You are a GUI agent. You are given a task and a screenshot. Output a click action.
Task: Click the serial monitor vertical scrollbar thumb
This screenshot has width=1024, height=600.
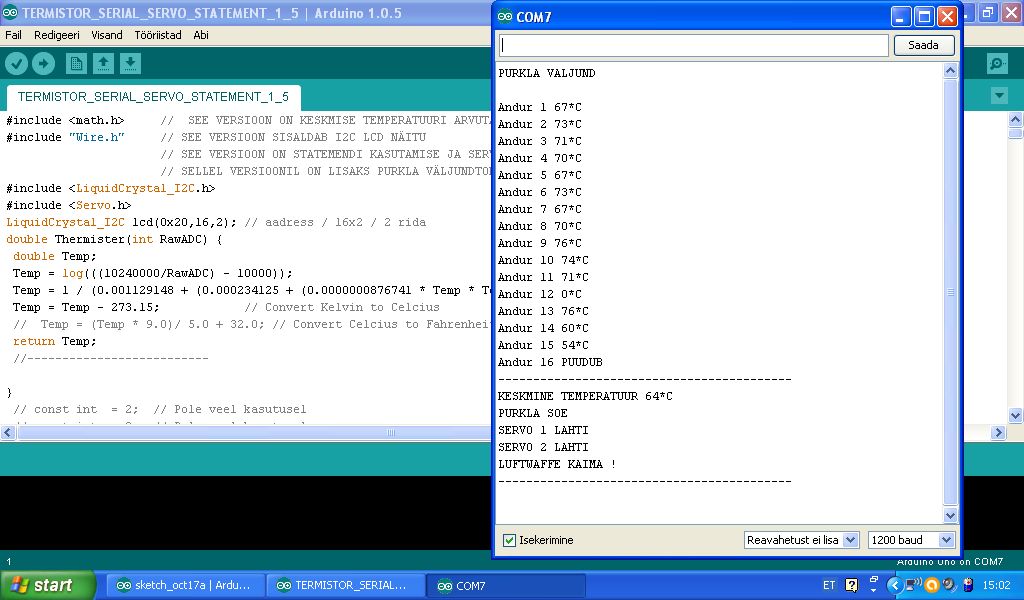coord(950,292)
